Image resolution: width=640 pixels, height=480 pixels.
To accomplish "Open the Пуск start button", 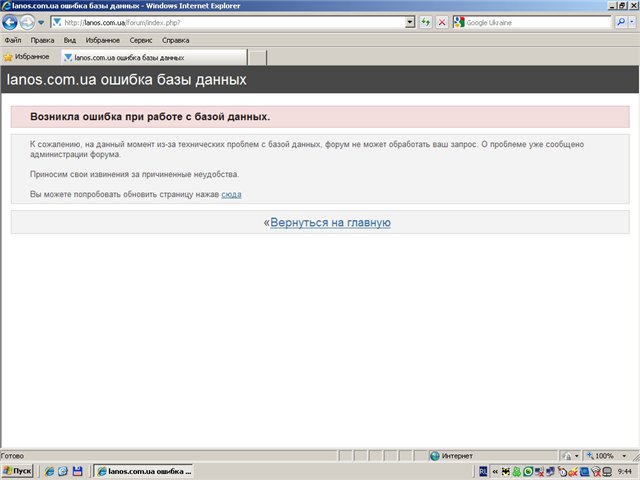I will coord(18,470).
